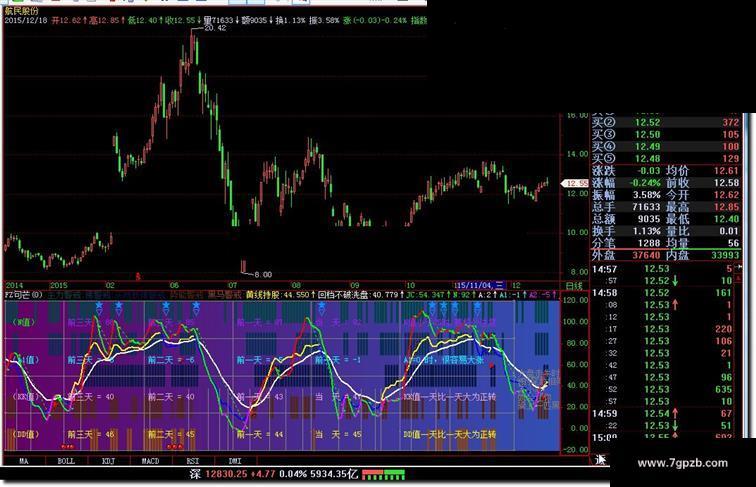Switch to the MA indicator tab
The image size is (756, 487).
24,461
